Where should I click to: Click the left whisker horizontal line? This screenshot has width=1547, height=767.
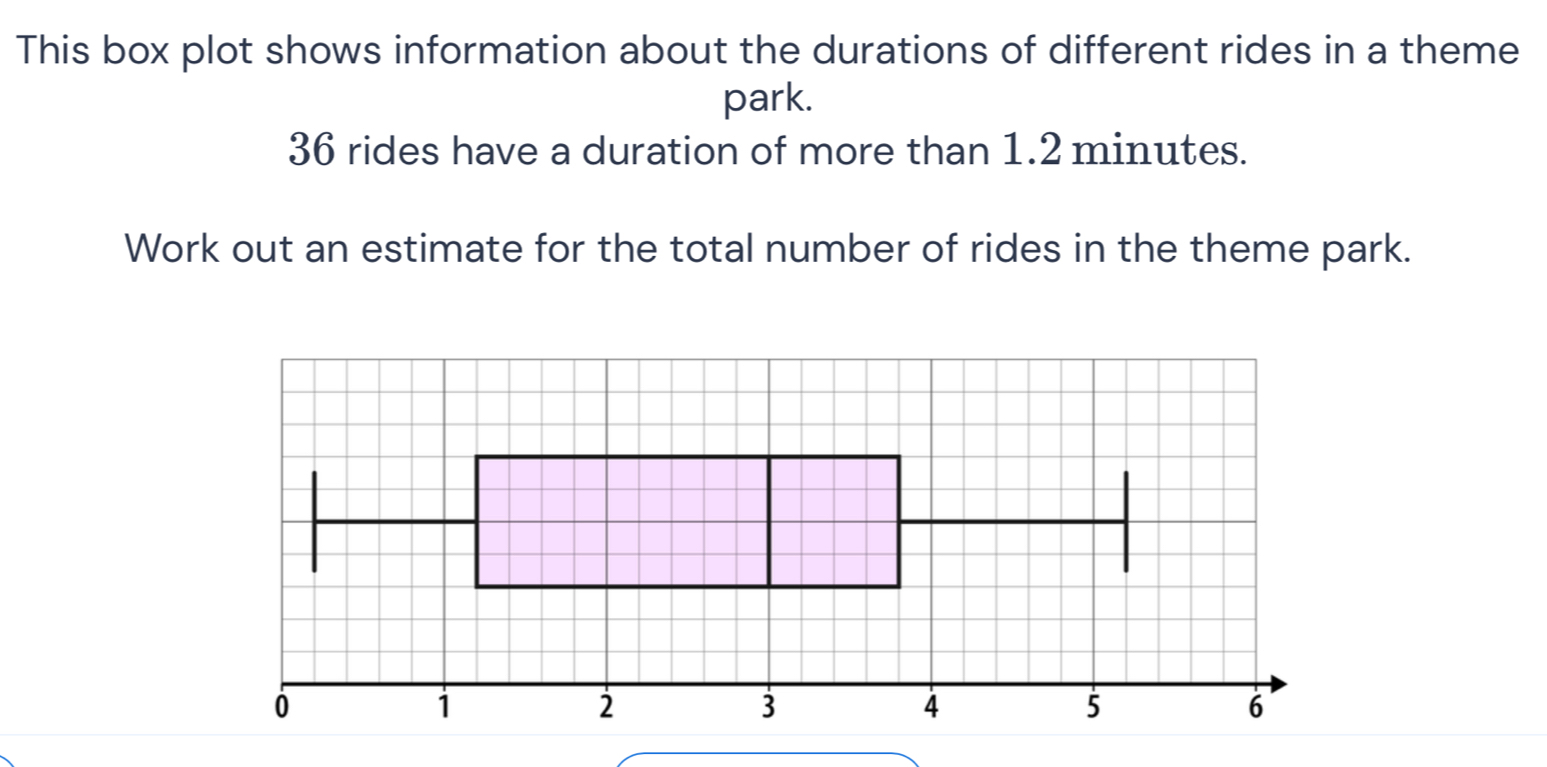tap(395, 521)
